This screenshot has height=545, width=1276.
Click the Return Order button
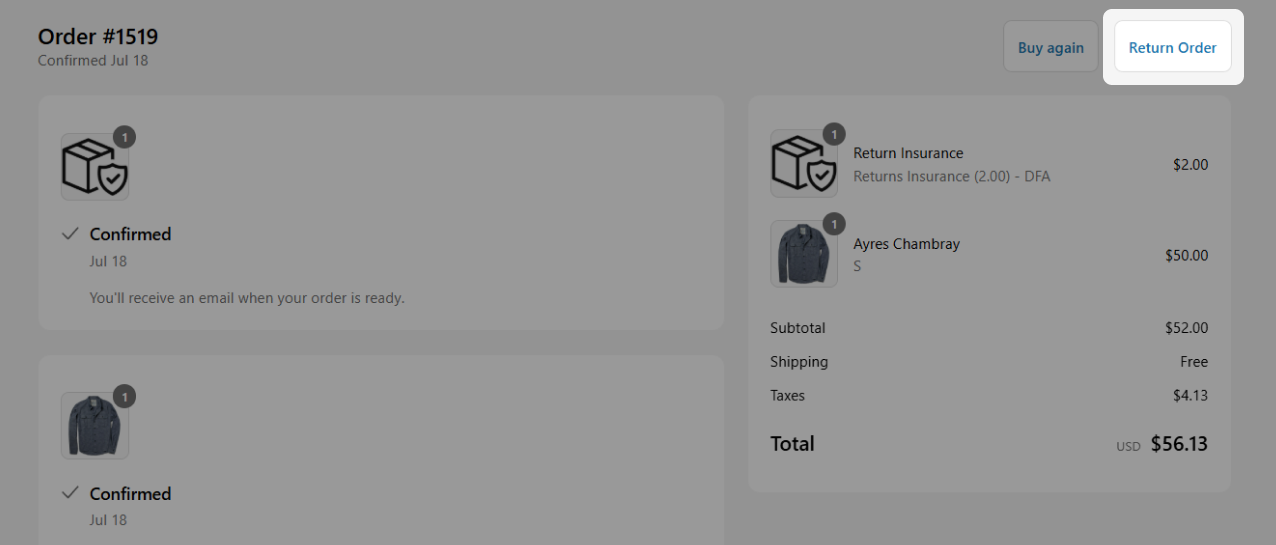click(x=1172, y=47)
